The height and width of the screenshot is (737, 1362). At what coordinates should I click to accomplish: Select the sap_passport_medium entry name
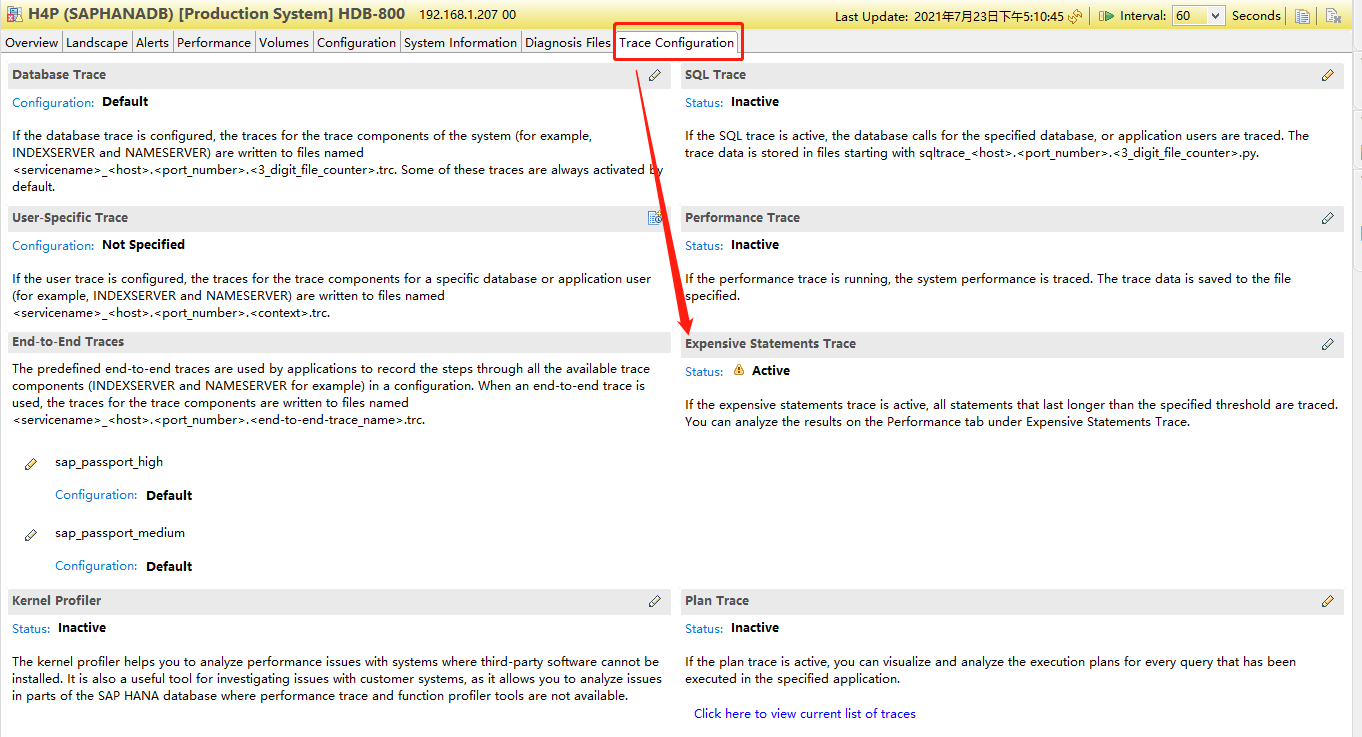click(120, 533)
